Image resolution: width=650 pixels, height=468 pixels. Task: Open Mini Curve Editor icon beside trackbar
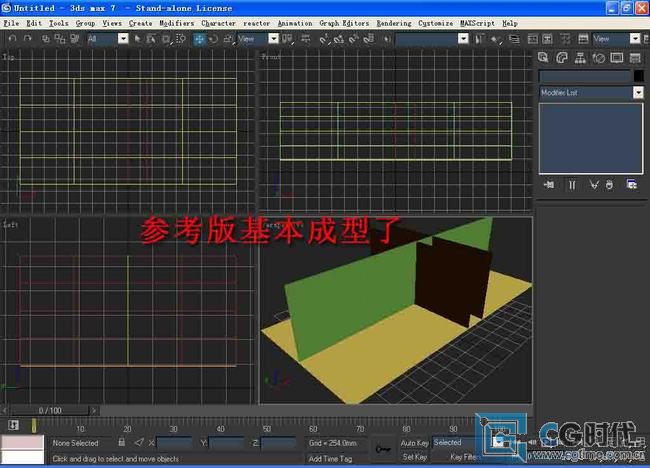pyautogui.click(x=13, y=425)
